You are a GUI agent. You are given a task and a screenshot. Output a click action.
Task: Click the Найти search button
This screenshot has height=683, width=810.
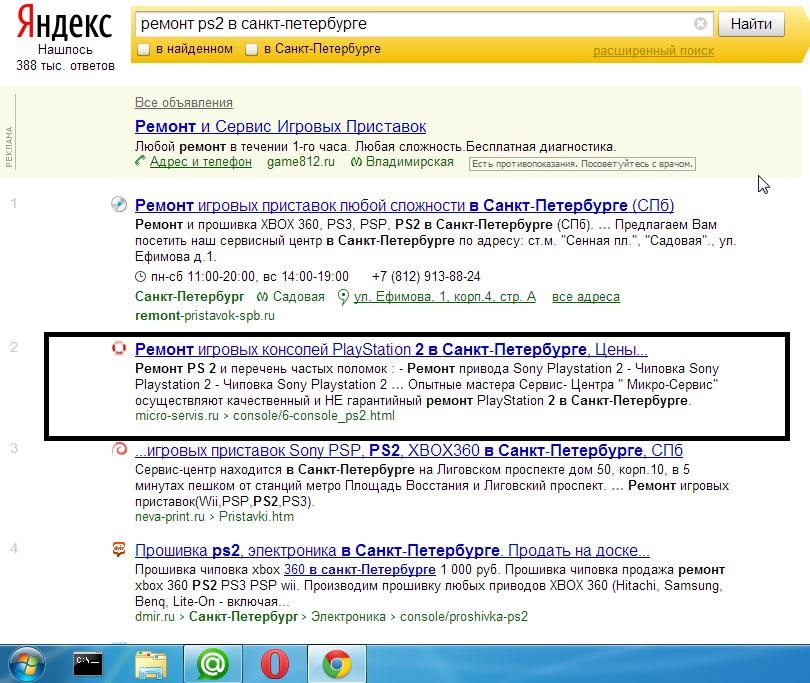pyautogui.click(x=751, y=24)
